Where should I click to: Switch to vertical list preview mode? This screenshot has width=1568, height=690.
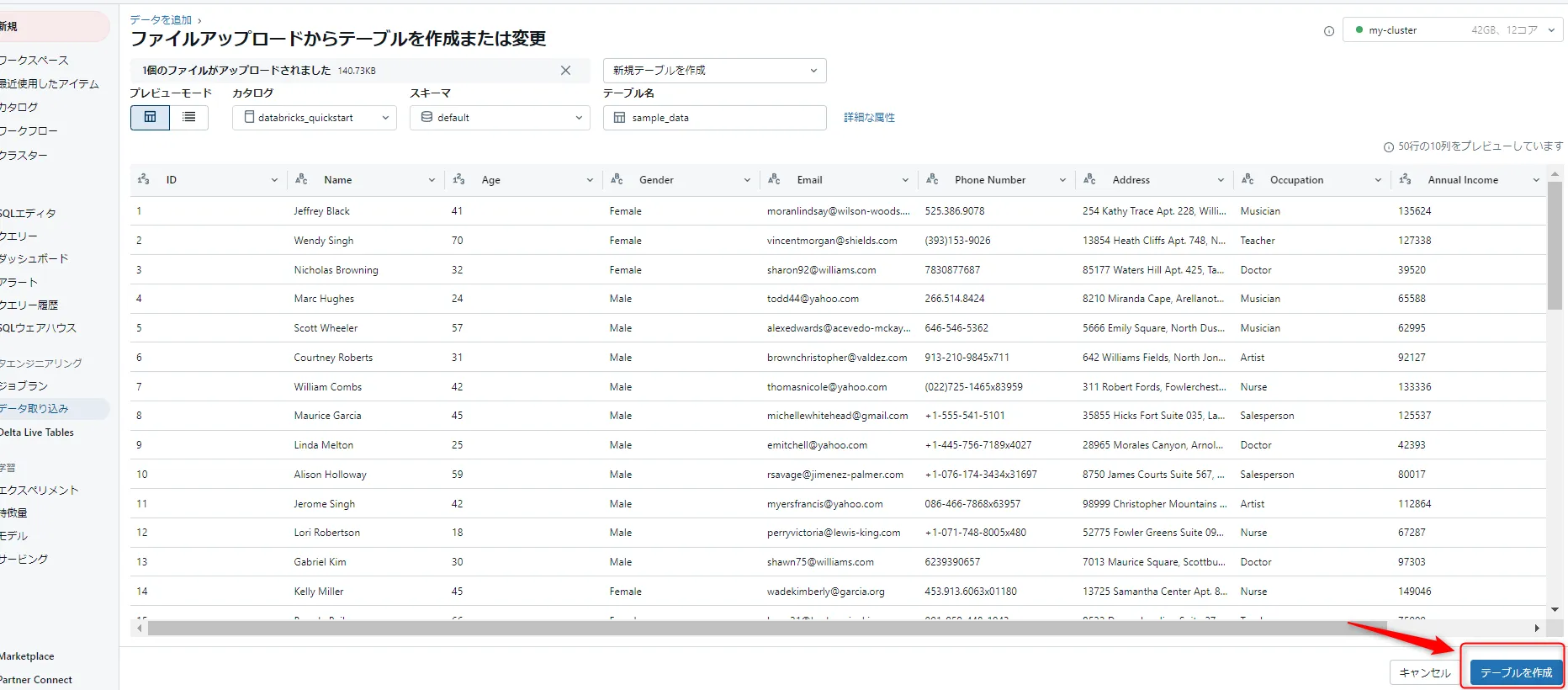(189, 117)
